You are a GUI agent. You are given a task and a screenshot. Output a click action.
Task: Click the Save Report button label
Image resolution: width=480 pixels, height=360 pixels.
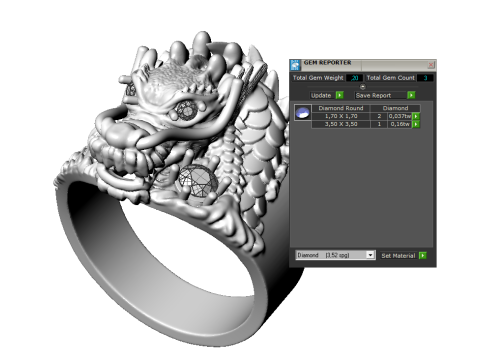click(373, 95)
